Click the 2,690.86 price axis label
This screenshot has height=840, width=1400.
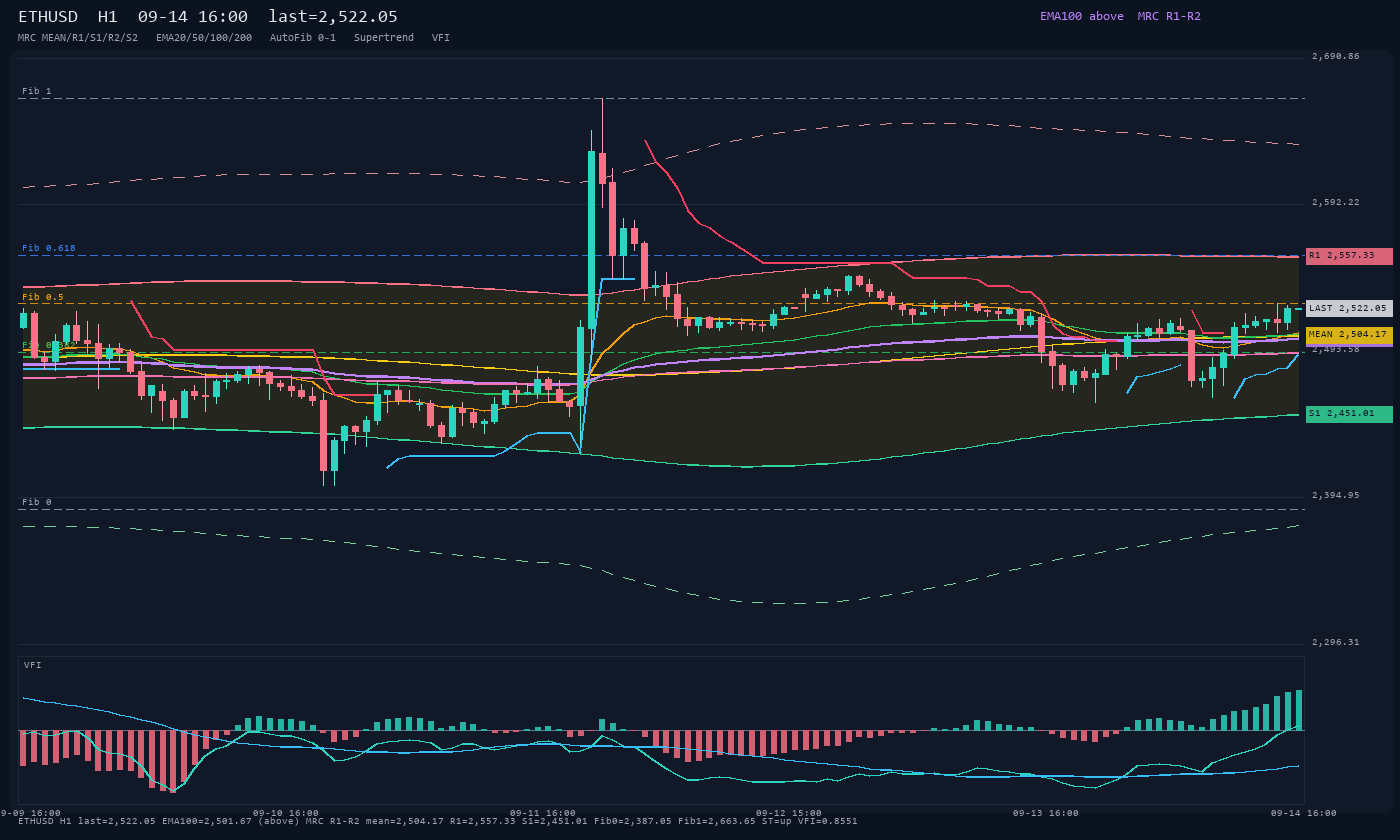[1336, 56]
